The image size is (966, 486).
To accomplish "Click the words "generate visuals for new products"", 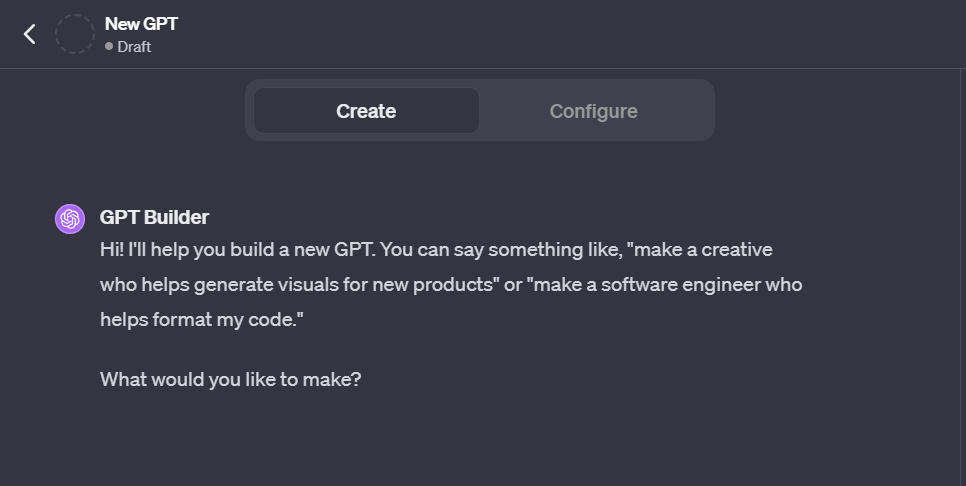I will (x=344, y=285).
